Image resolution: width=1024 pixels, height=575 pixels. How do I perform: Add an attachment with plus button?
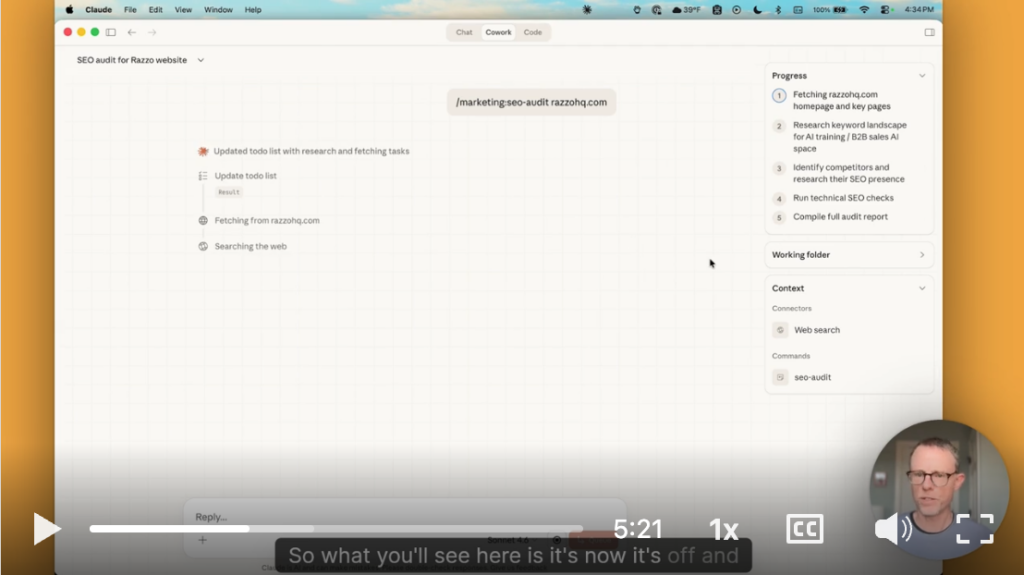[x=202, y=540]
